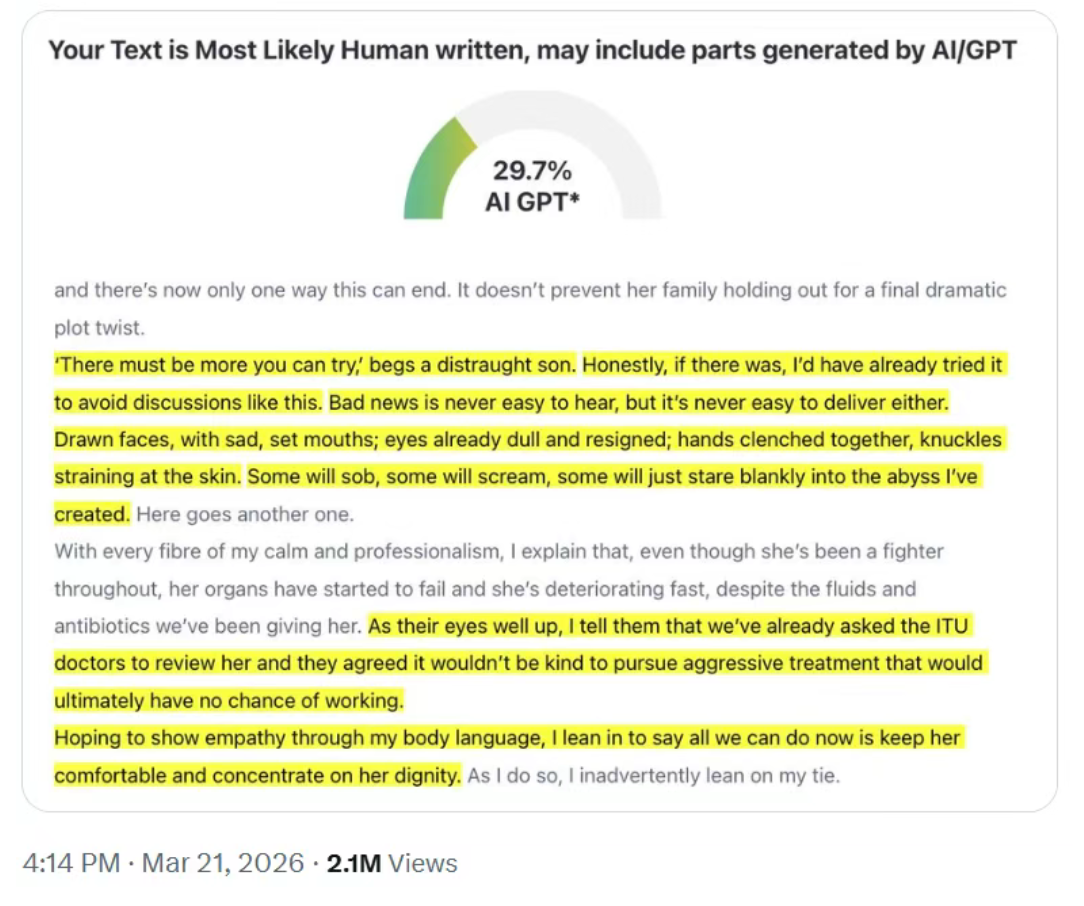Click the green filled gauge segment
The image size is (1084, 906).
(432, 168)
